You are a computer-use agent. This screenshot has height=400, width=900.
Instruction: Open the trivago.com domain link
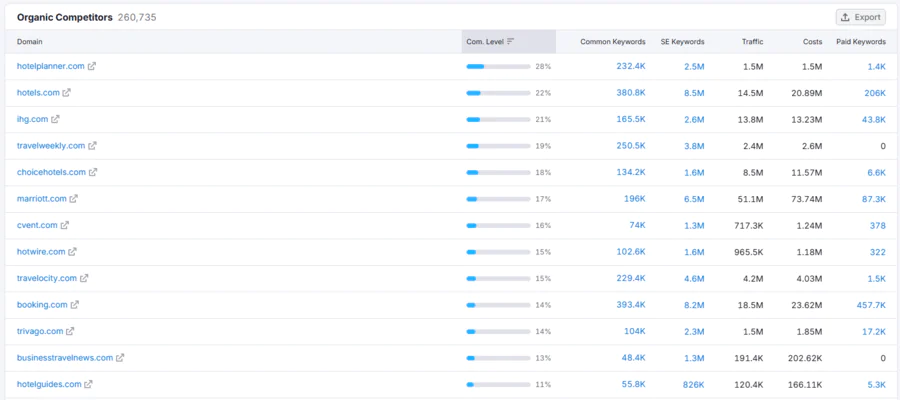40,331
